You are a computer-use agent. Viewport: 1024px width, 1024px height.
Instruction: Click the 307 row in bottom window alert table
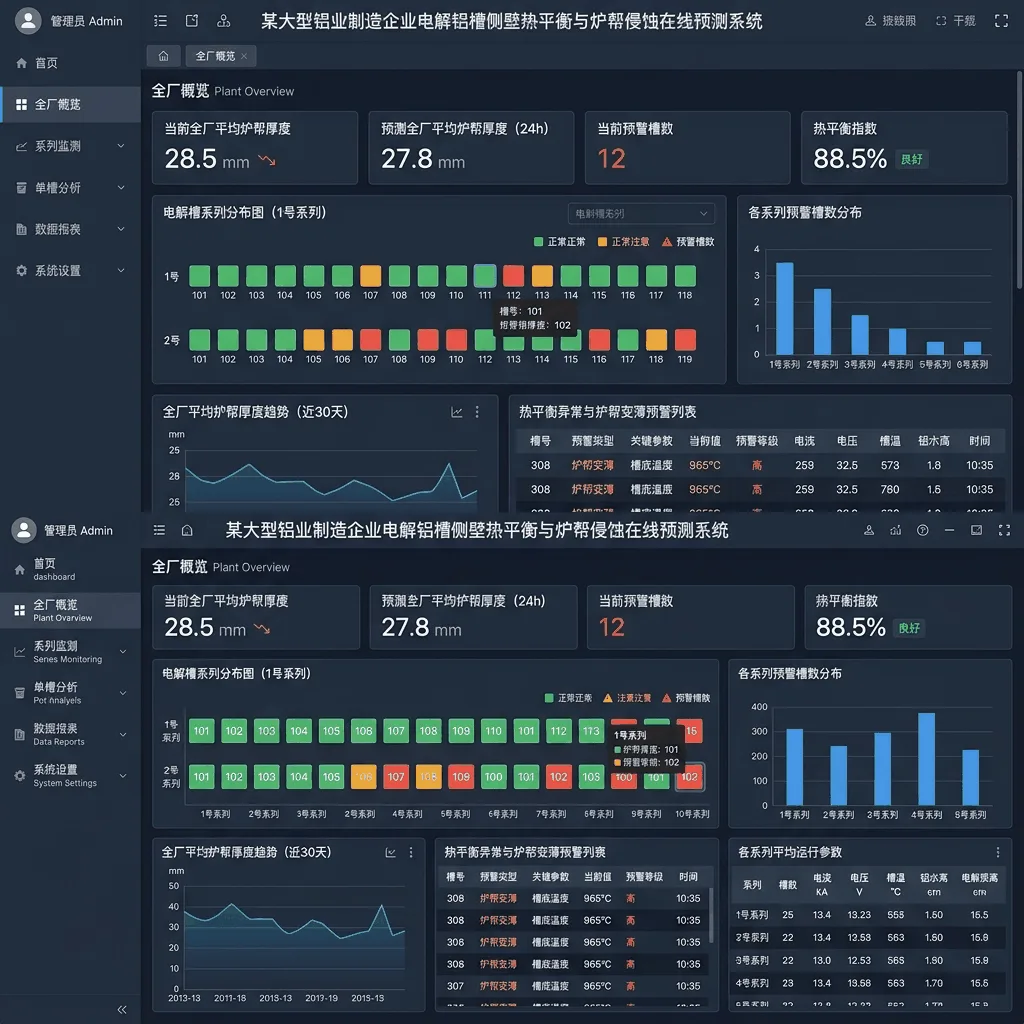(x=573, y=986)
